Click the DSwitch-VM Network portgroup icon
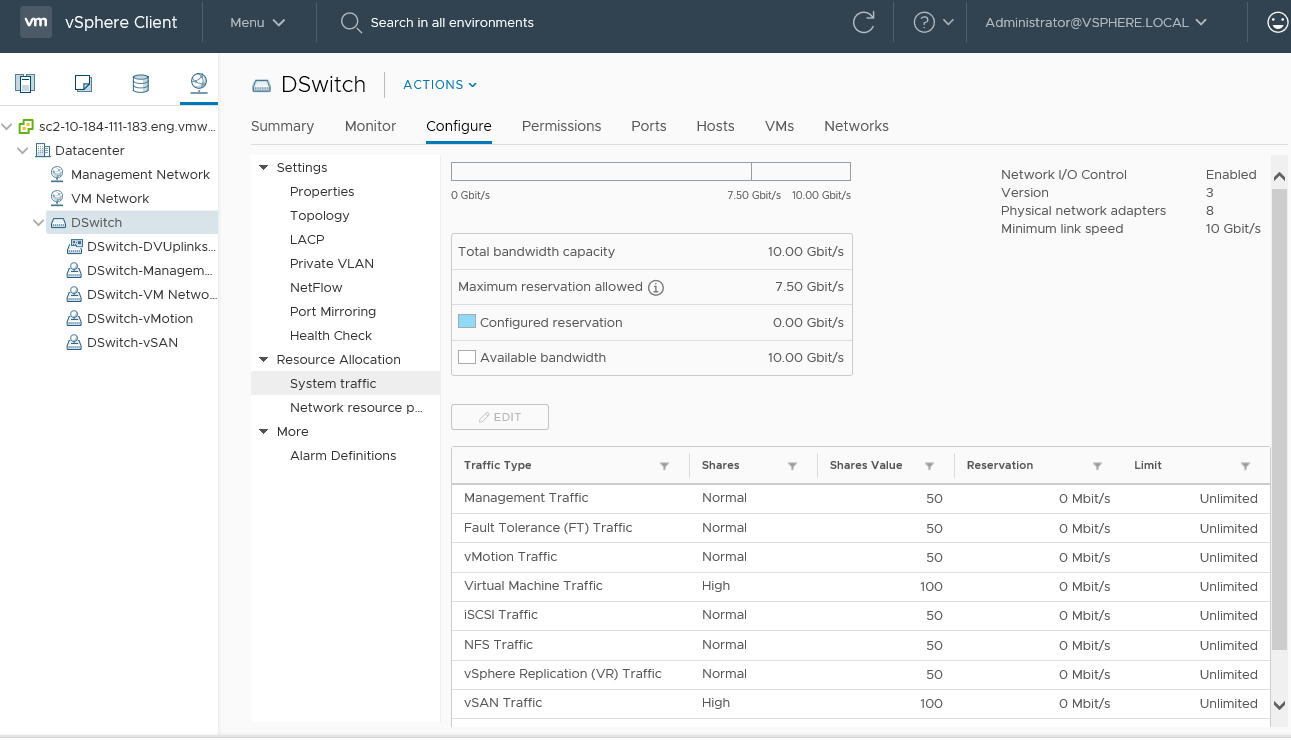The image size is (1291, 740). (x=75, y=294)
